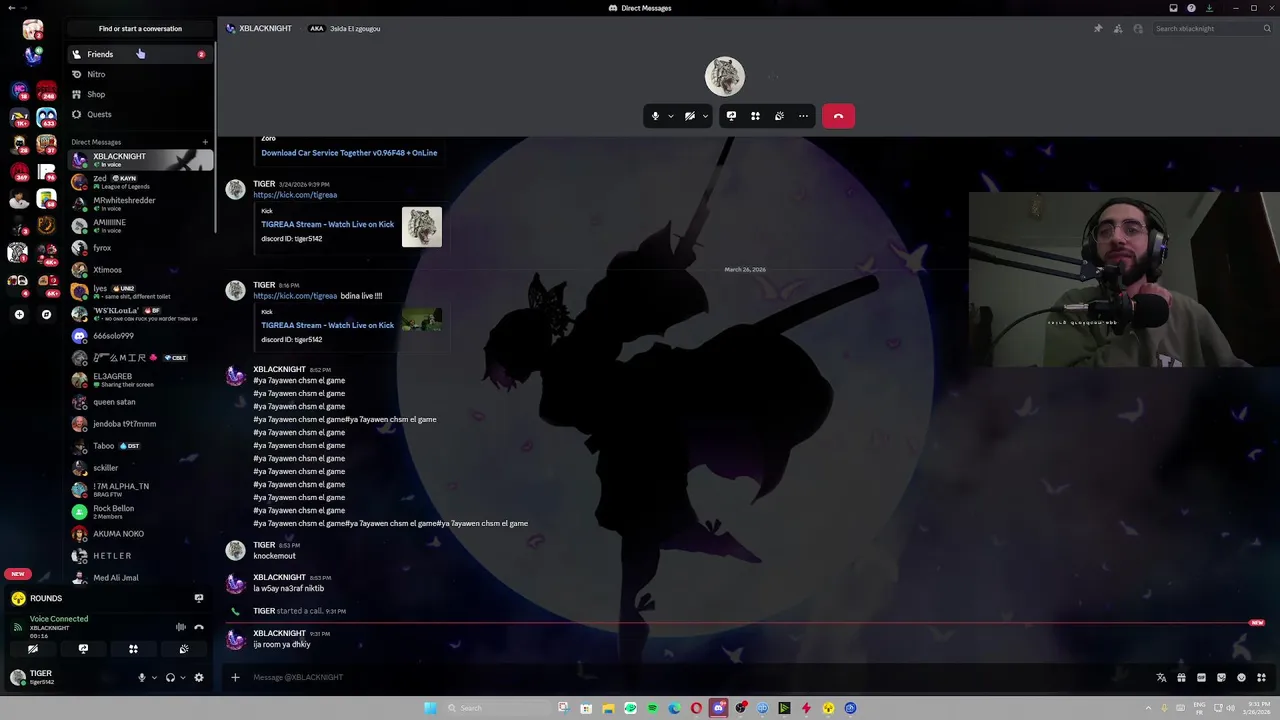Click Find or start a conversation box
This screenshot has height=720, width=1280.
(x=140, y=29)
